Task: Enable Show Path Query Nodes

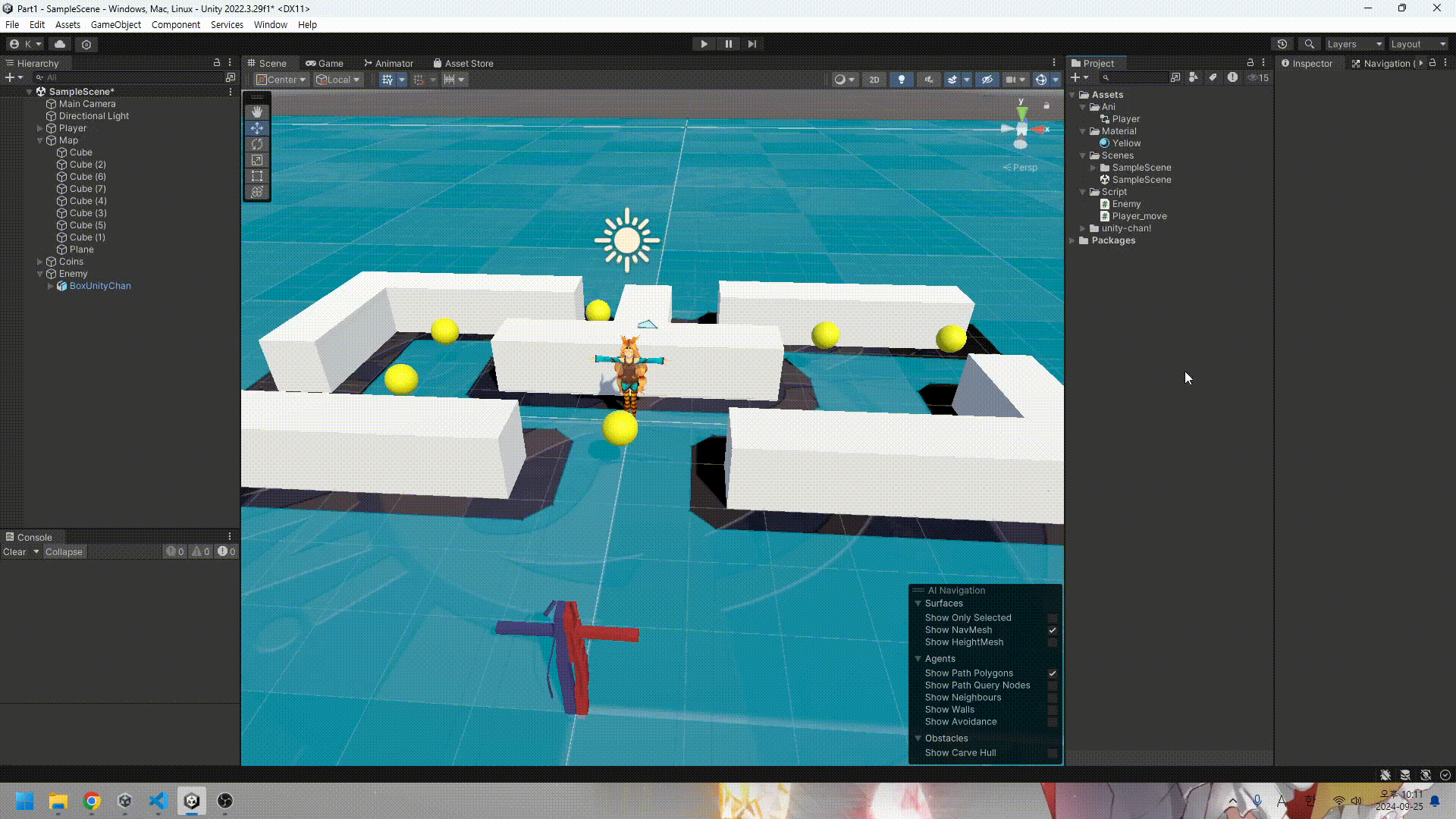Action: 1052,686
